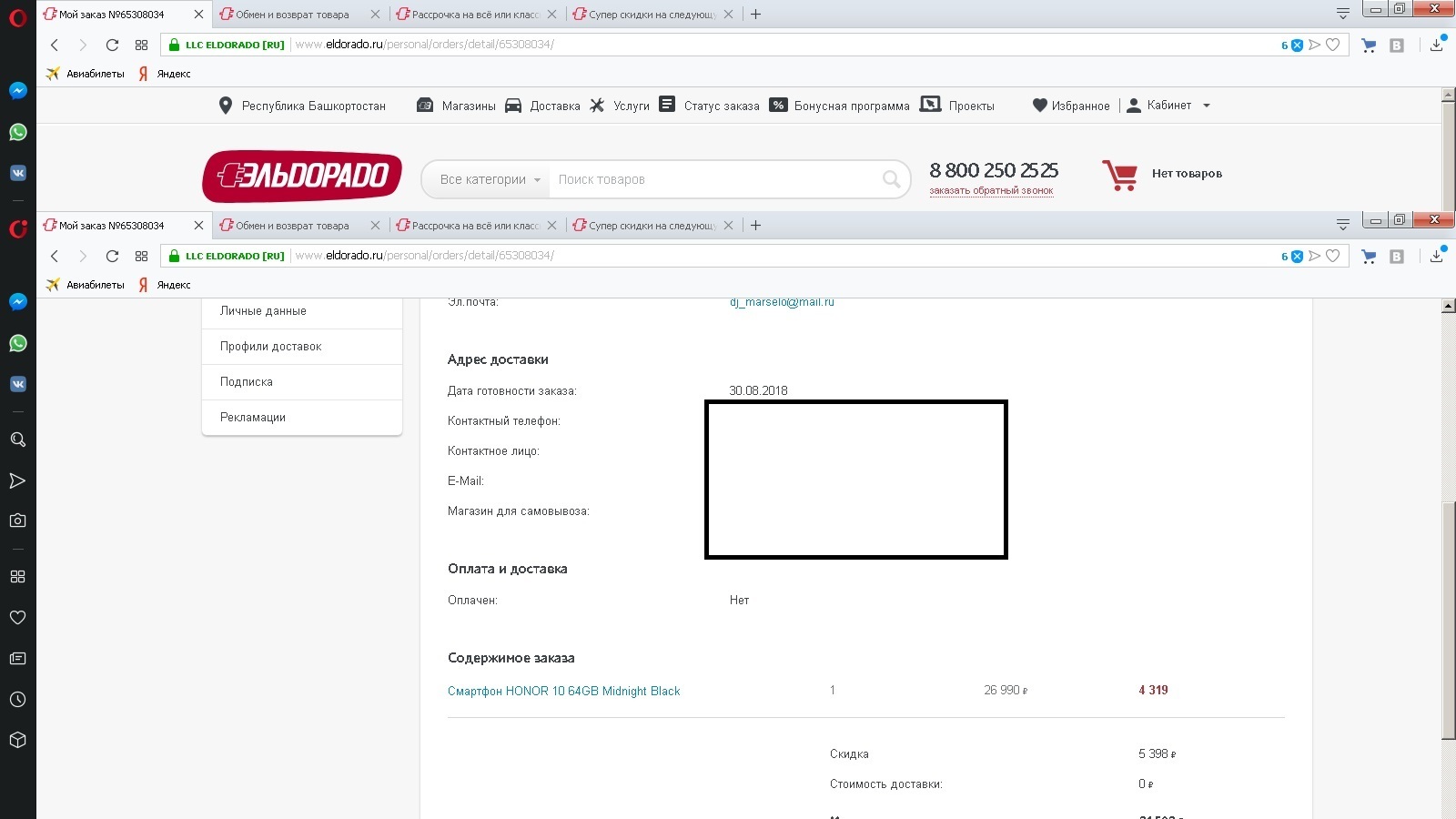Viewport: 1456px width, 819px height.
Task: Open downloads icon in lower toolbar
Action: click(x=1437, y=256)
